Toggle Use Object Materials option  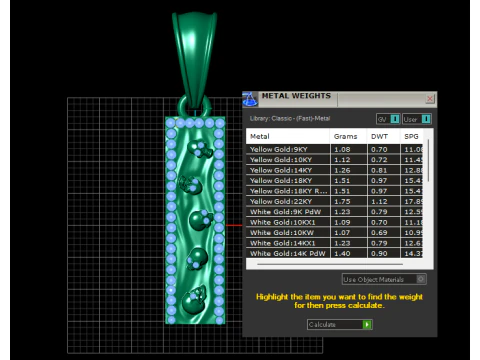click(x=384, y=279)
